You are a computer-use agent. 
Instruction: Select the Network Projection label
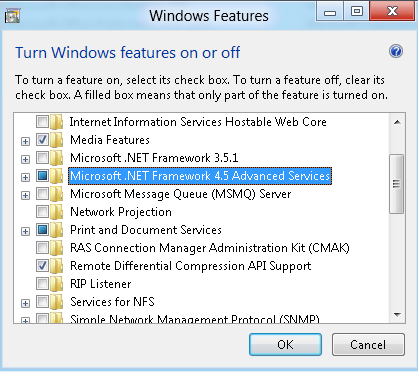pos(121,212)
